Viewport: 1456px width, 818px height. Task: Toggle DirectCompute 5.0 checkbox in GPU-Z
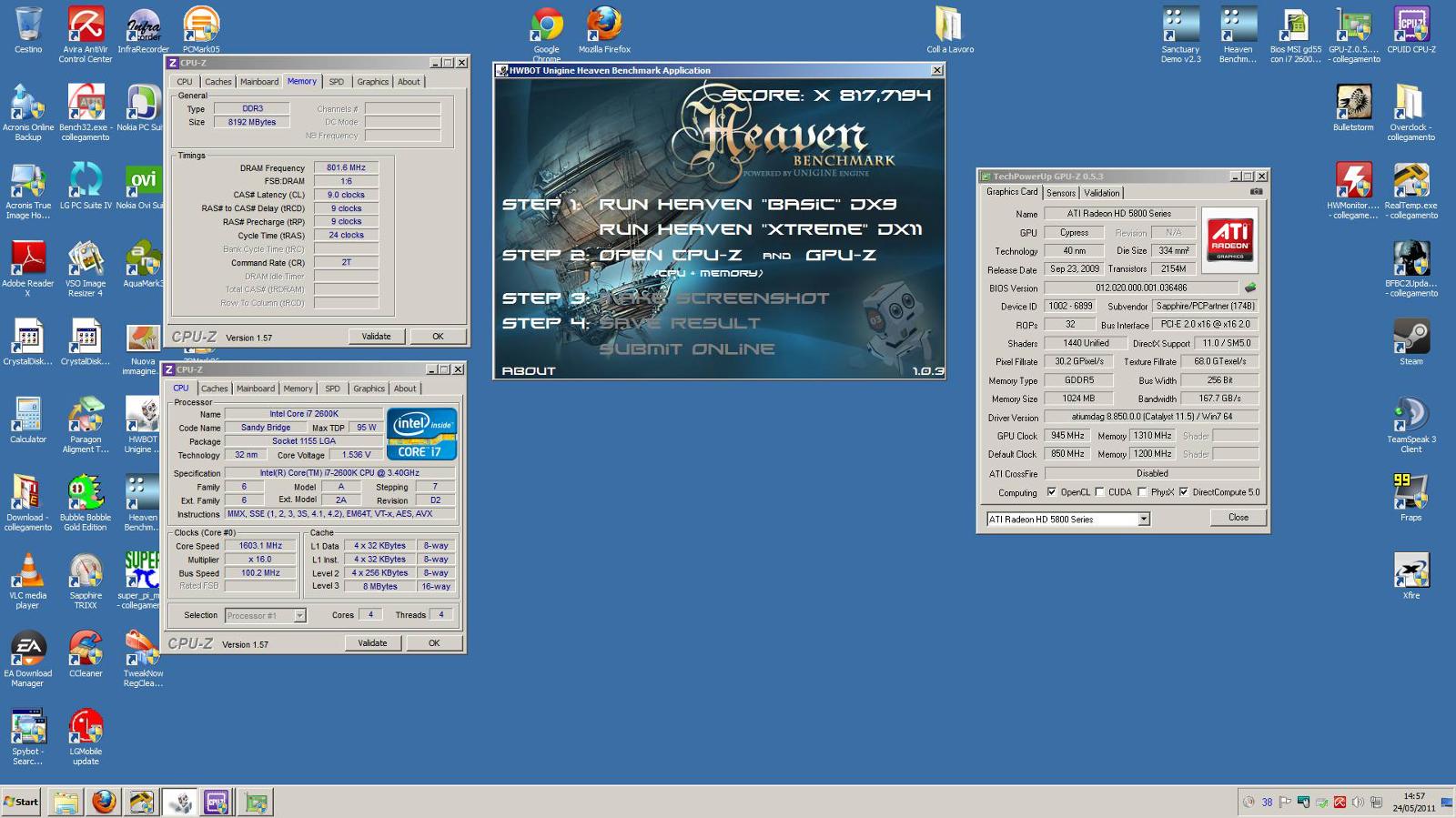[1184, 492]
